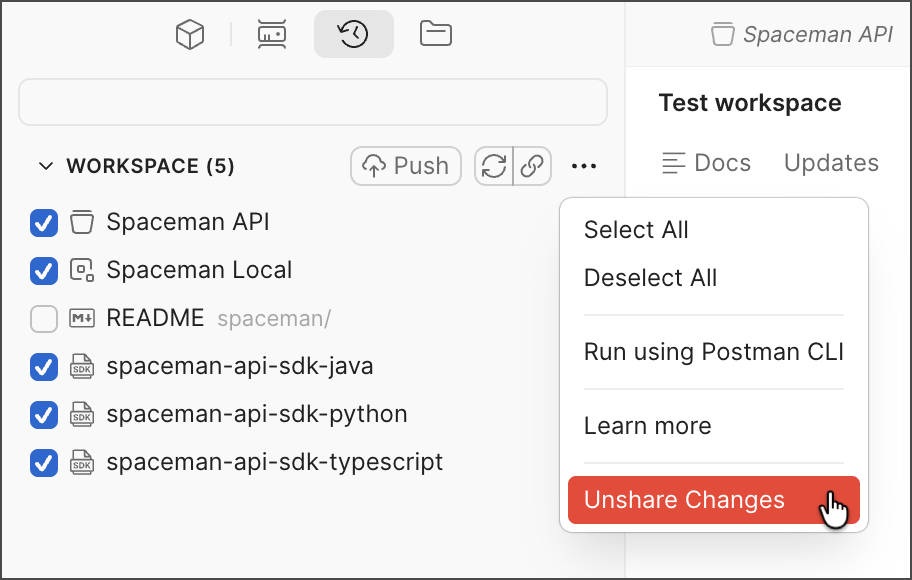Click the Test workspace heading

click(750, 103)
